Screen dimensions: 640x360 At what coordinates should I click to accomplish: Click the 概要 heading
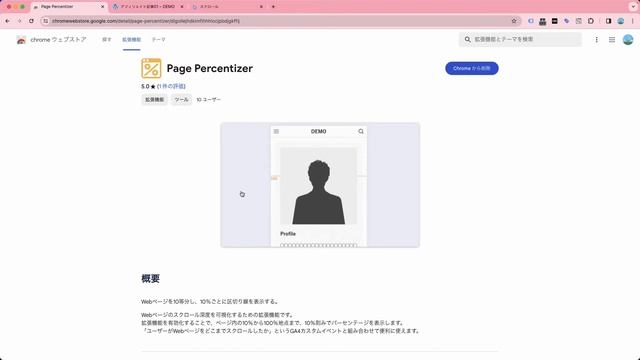pyautogui.click(x=150, y=278)
